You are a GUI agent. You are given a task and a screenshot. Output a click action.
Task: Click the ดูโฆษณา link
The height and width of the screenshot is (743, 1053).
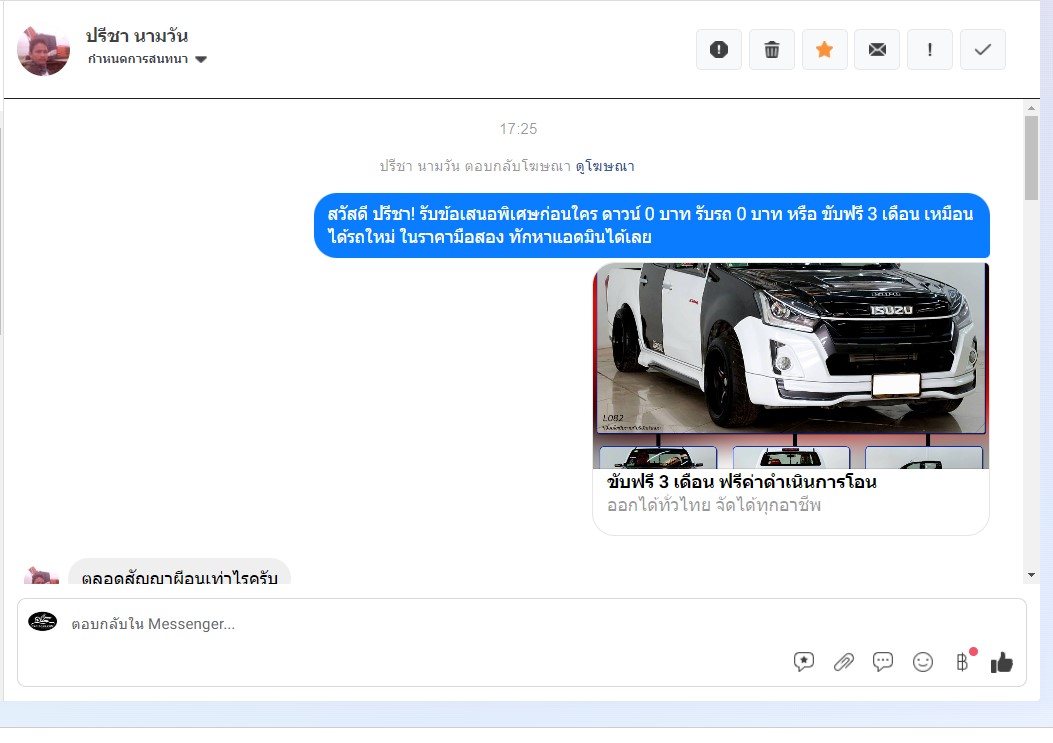[x=604, y=166]
